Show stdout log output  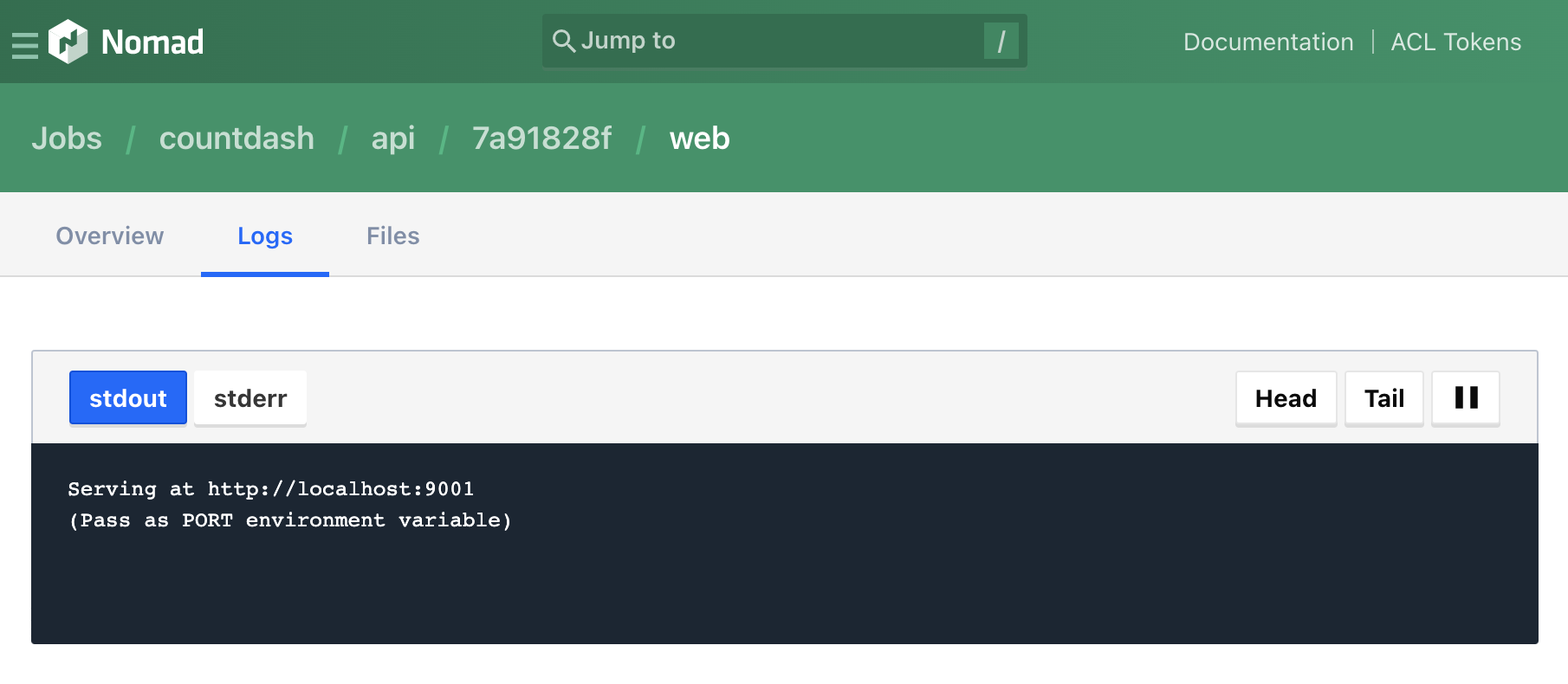128,397
